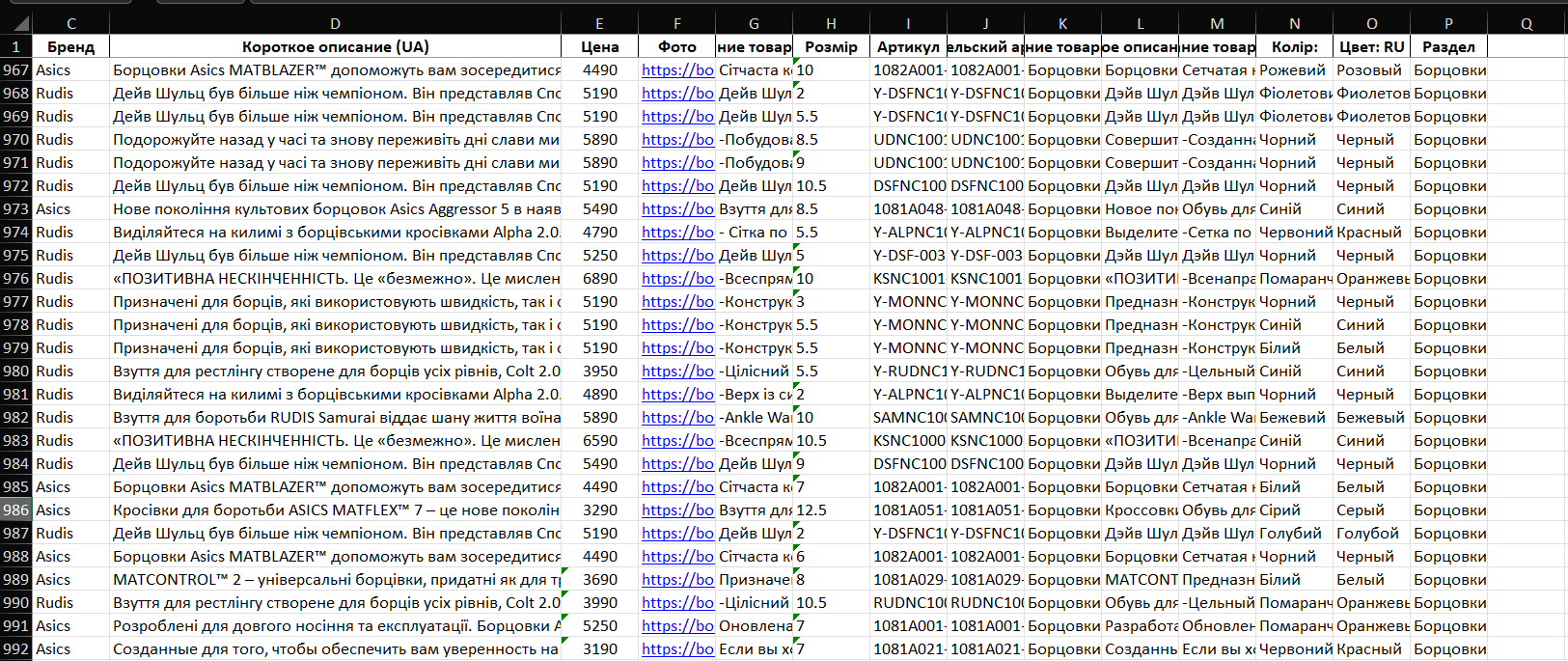The height and width of the screenshot is (661, 1568).
Task: Select column I by its header letter
Action: click(x=909, y=24)
